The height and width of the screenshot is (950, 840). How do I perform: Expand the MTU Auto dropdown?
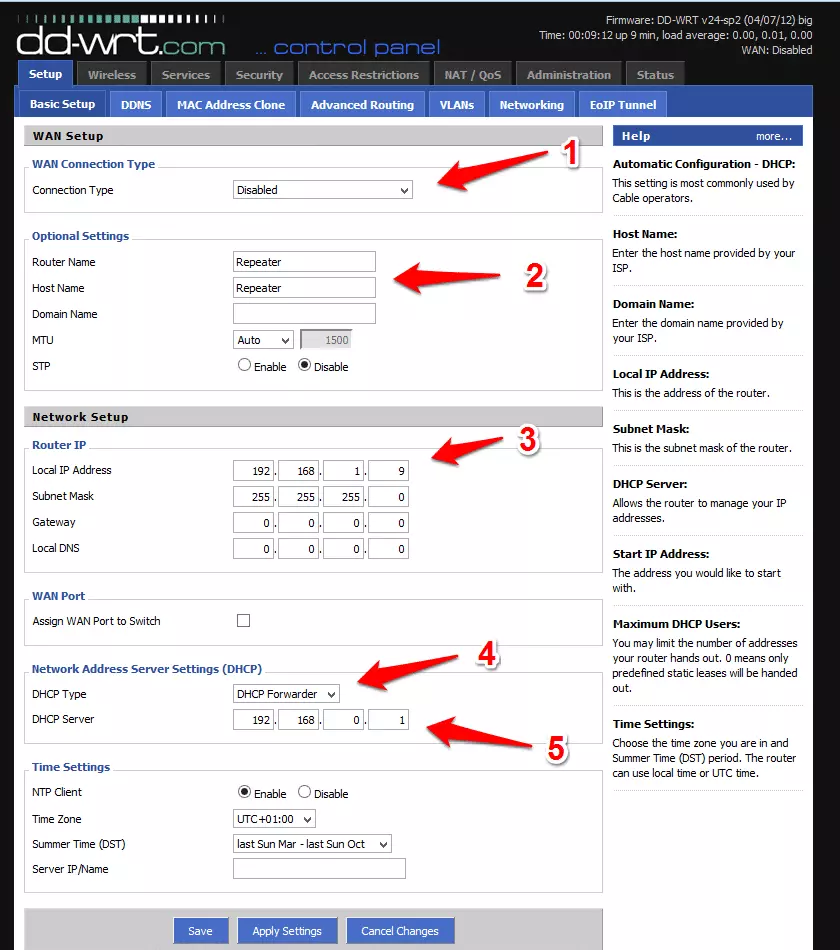pos(263,340)
